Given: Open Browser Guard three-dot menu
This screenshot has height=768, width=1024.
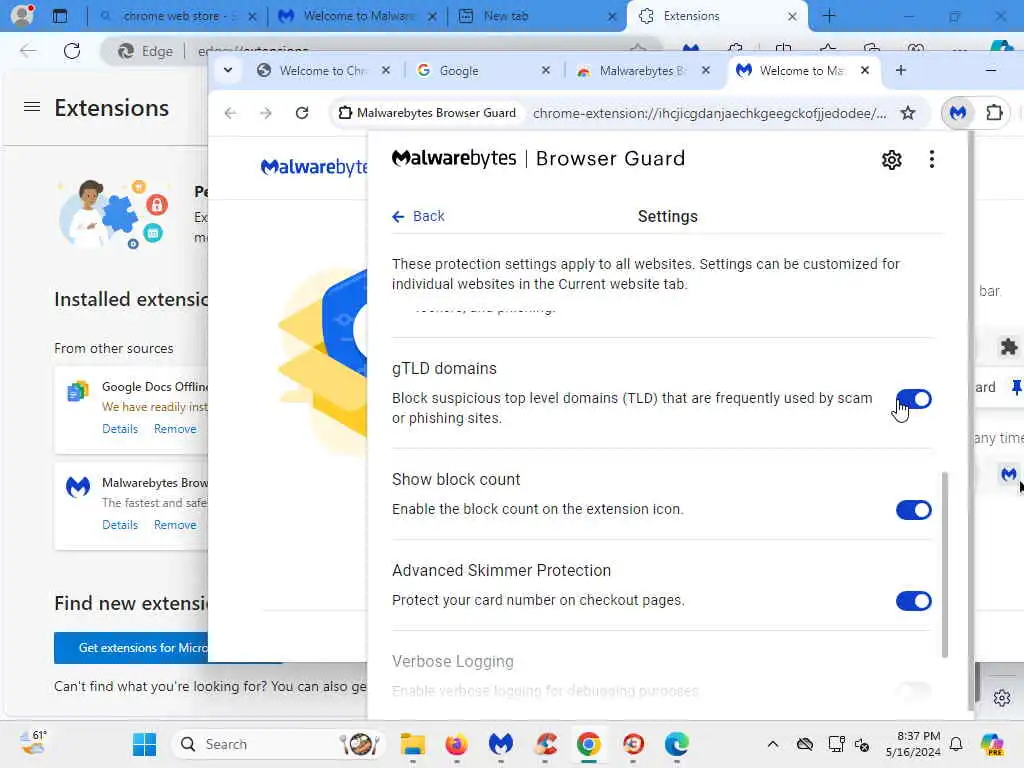Looking at the screenshot, I should click(x=931, y=159).
